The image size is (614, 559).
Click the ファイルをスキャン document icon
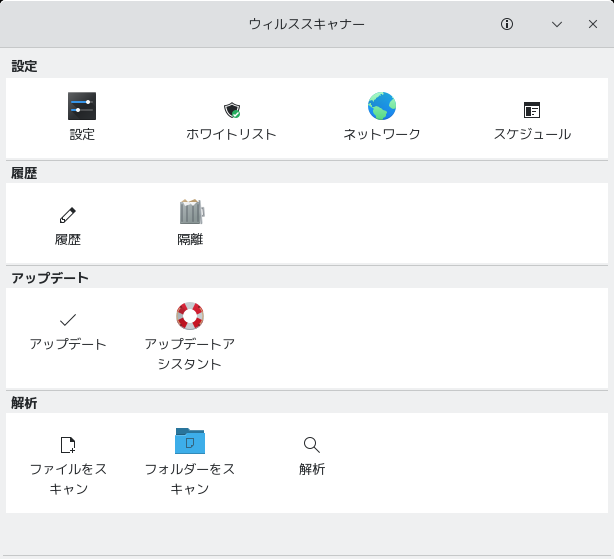click(x=68, y=444)
